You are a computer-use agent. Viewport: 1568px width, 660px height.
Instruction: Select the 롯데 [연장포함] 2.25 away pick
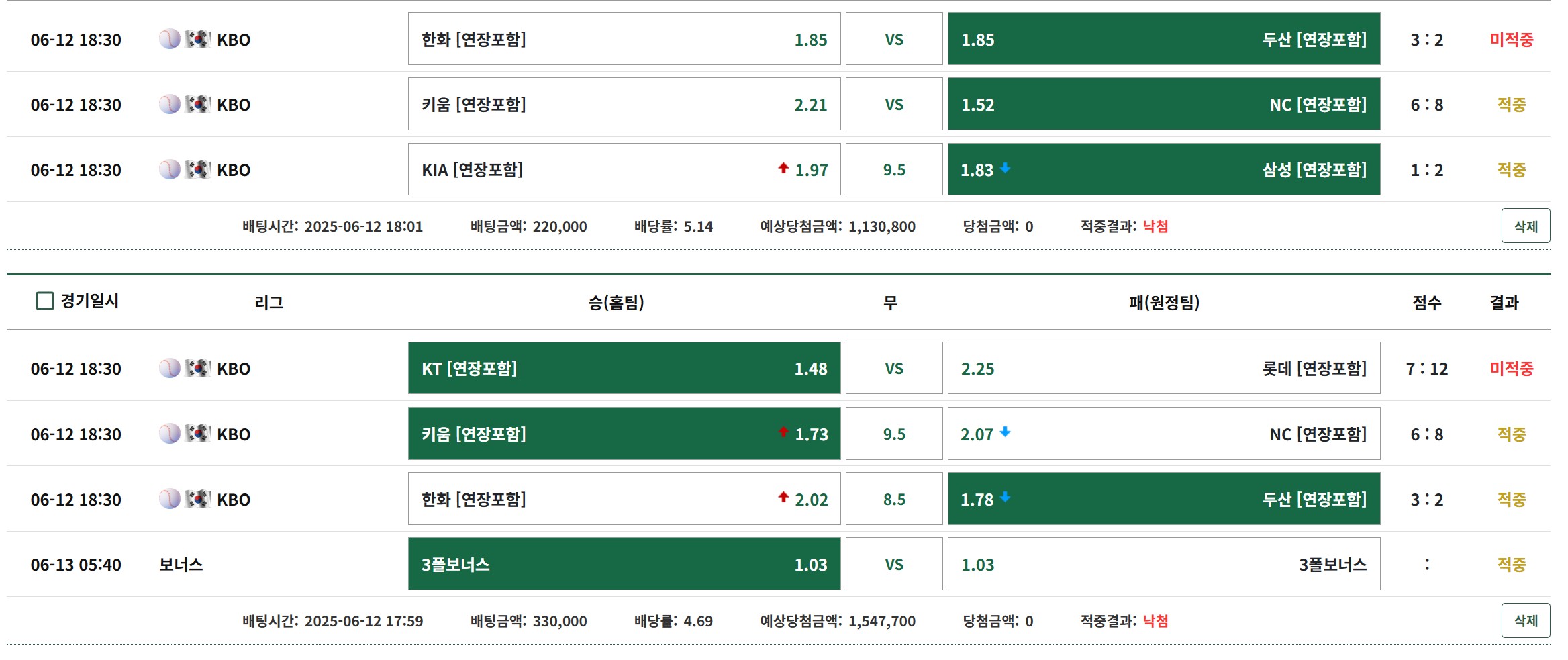[1163, 368]
